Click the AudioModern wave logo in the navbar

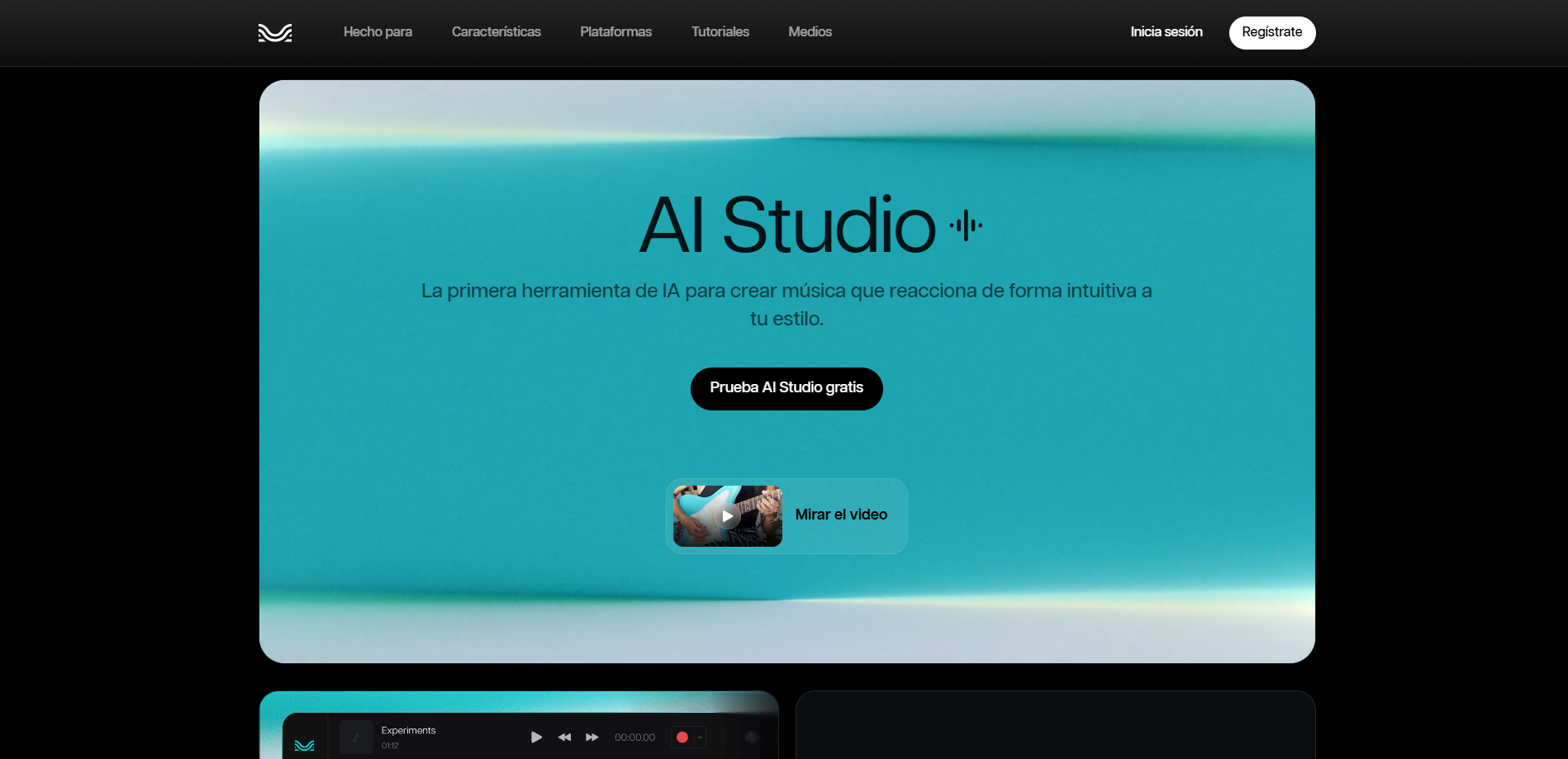coord(274,33)
